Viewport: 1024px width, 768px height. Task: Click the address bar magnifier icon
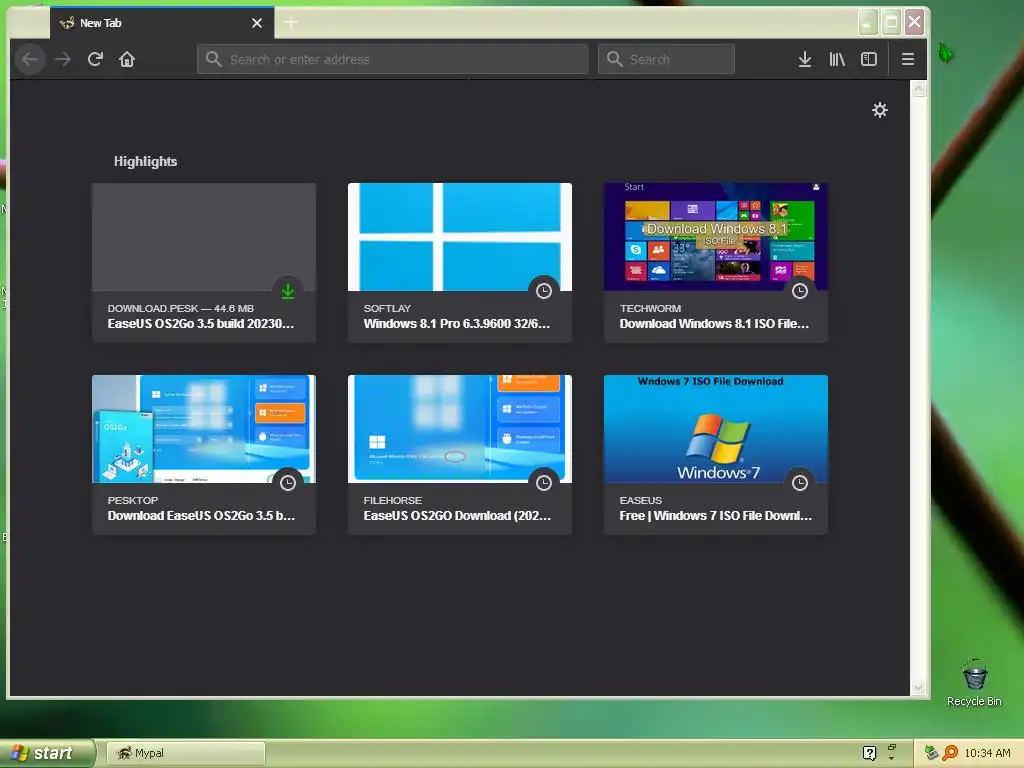(213, 59)
